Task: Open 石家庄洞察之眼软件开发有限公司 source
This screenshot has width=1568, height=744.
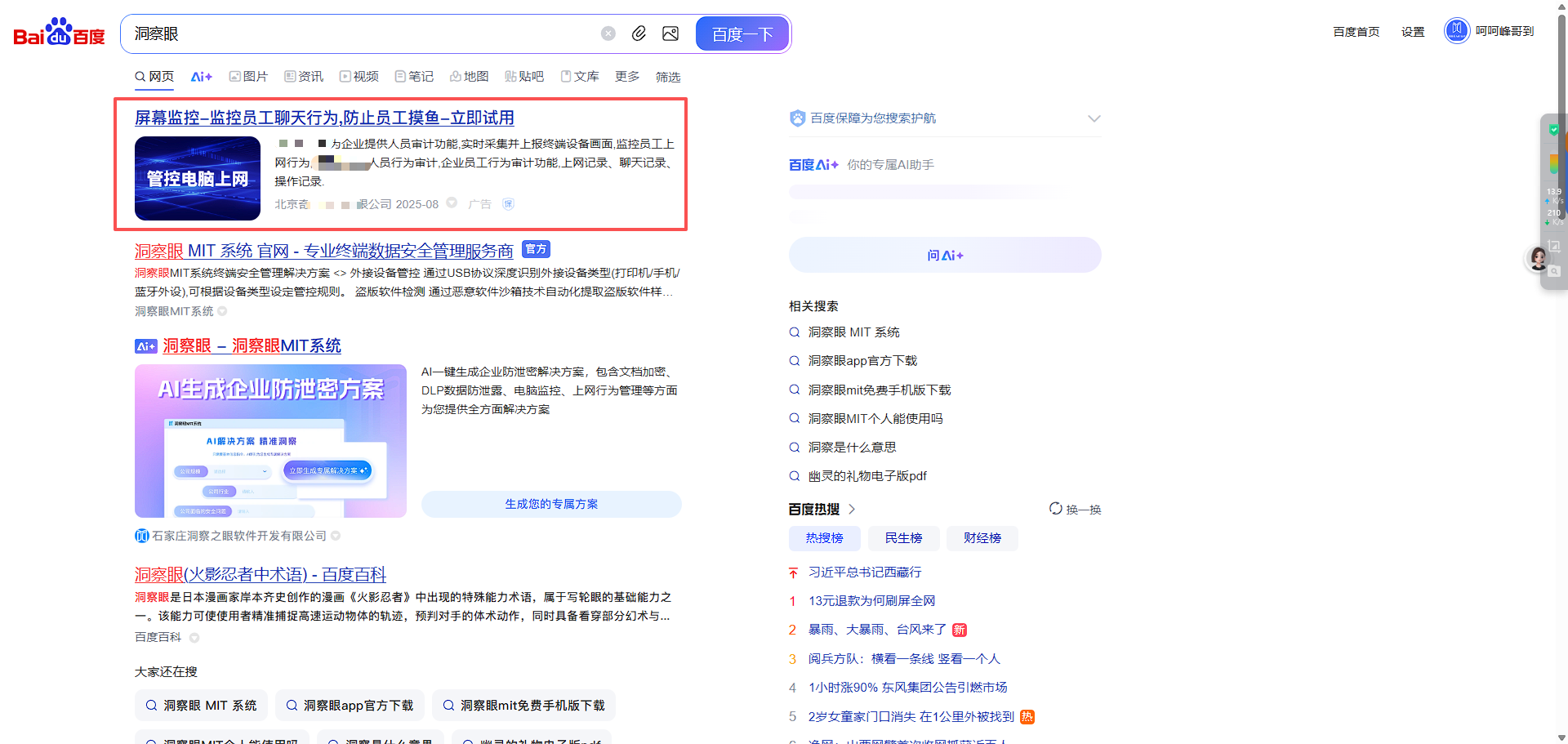Action: 238,536
